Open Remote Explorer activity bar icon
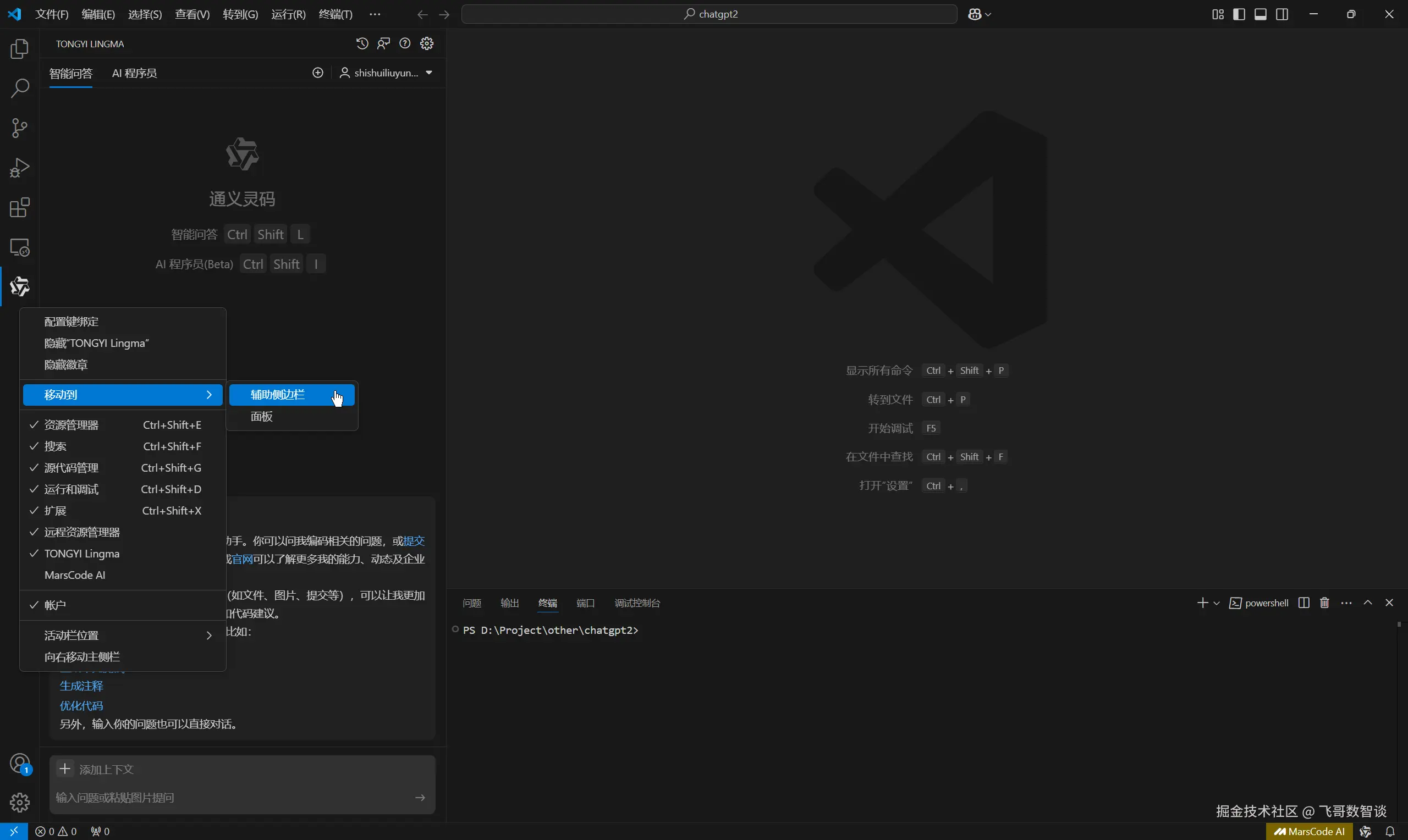The height and width of the screenshot is (840, 1408). coord(20,247)
